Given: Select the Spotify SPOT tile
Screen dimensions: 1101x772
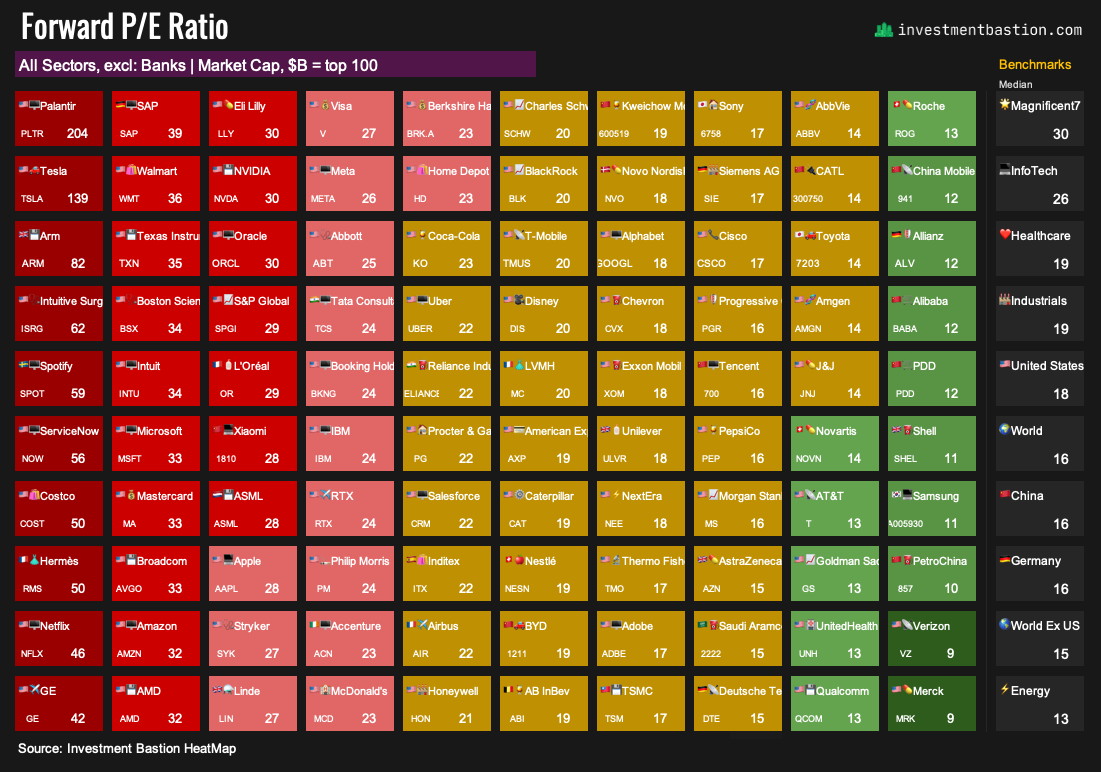Looking at the screenshot, I should coord(59,378).
